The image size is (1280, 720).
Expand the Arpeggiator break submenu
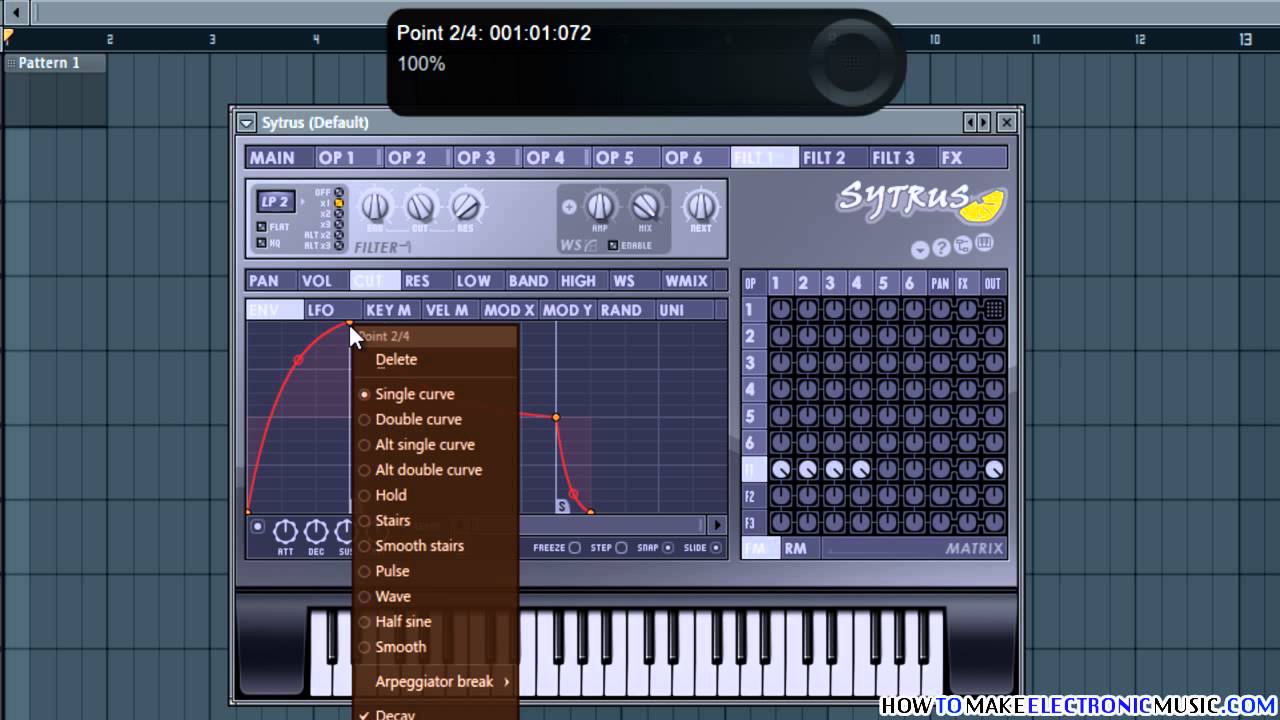[x=436, y=681]
